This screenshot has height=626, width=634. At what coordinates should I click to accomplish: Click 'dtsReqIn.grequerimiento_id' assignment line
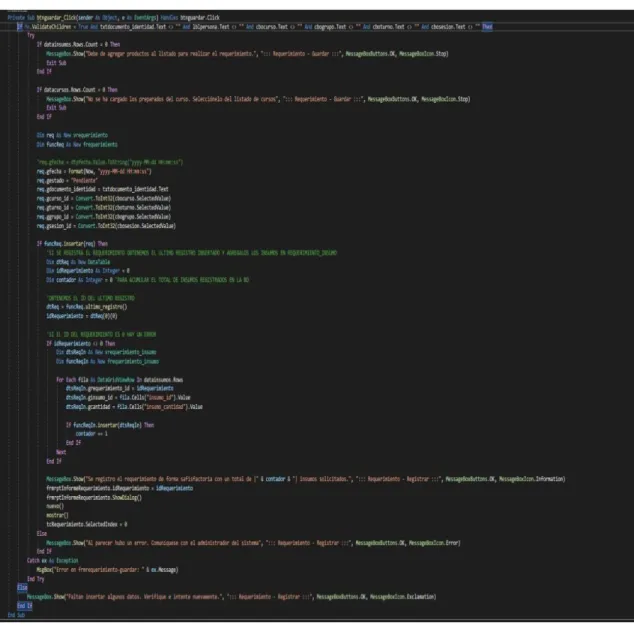tap(120, 388)
